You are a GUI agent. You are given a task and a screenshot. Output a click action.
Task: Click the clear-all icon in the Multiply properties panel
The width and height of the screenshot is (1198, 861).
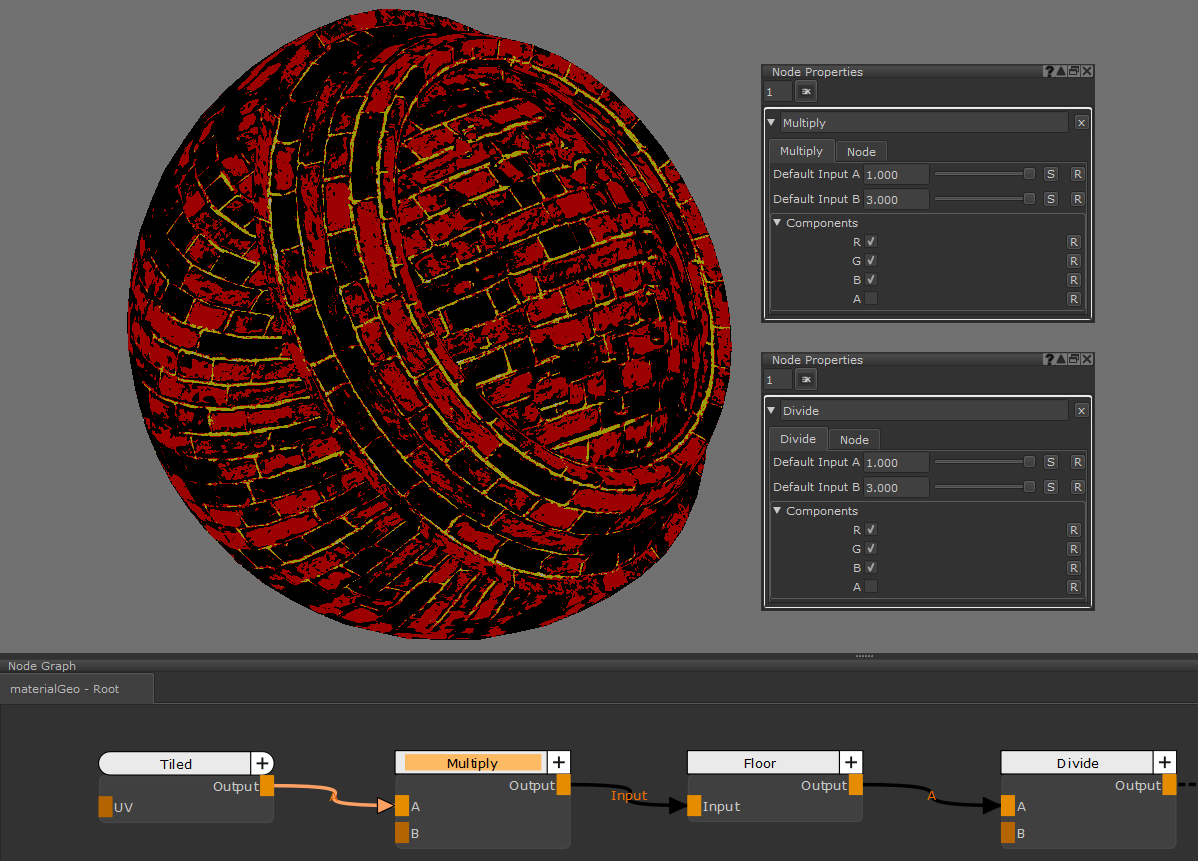[x=805, y=92]
